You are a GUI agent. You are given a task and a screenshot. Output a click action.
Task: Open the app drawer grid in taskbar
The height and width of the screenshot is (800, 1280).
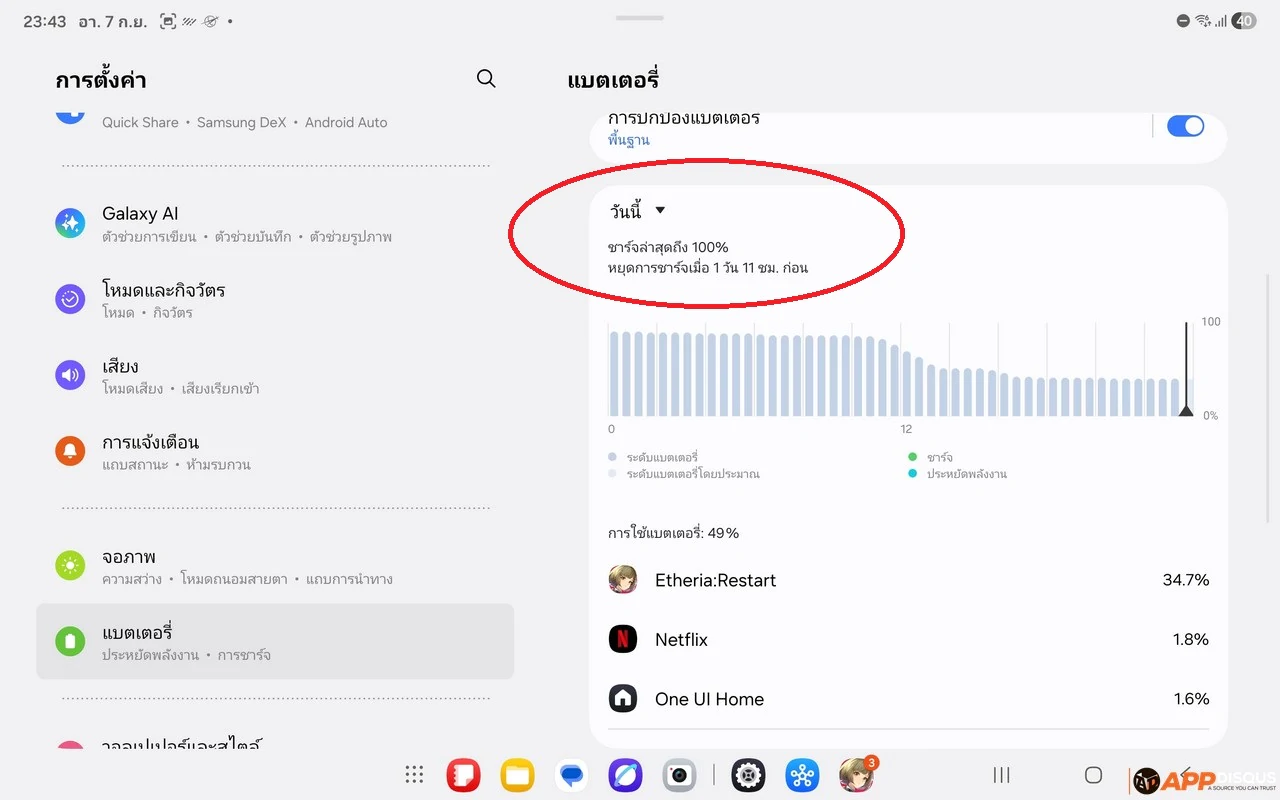414,775
